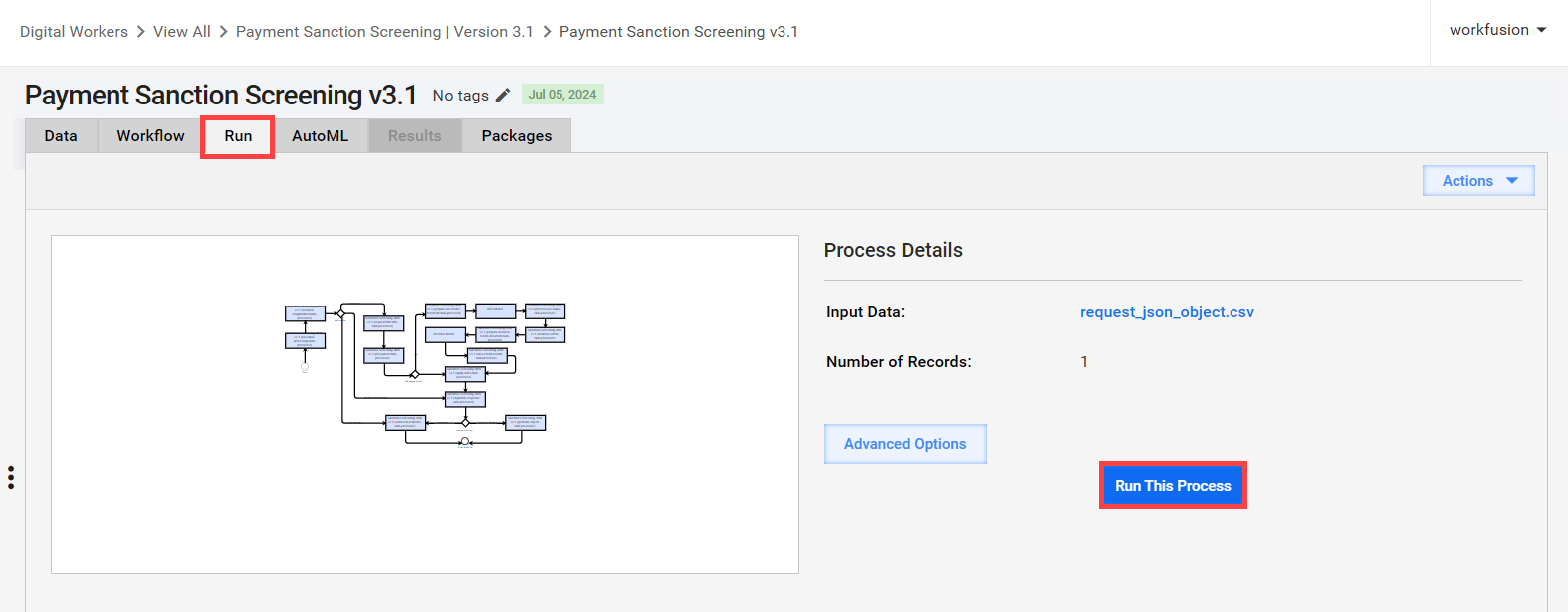Image resolution: width=1568 pixels, height=612 pixels.
Task: Go to View All breadcrumb
Action: 182,32
